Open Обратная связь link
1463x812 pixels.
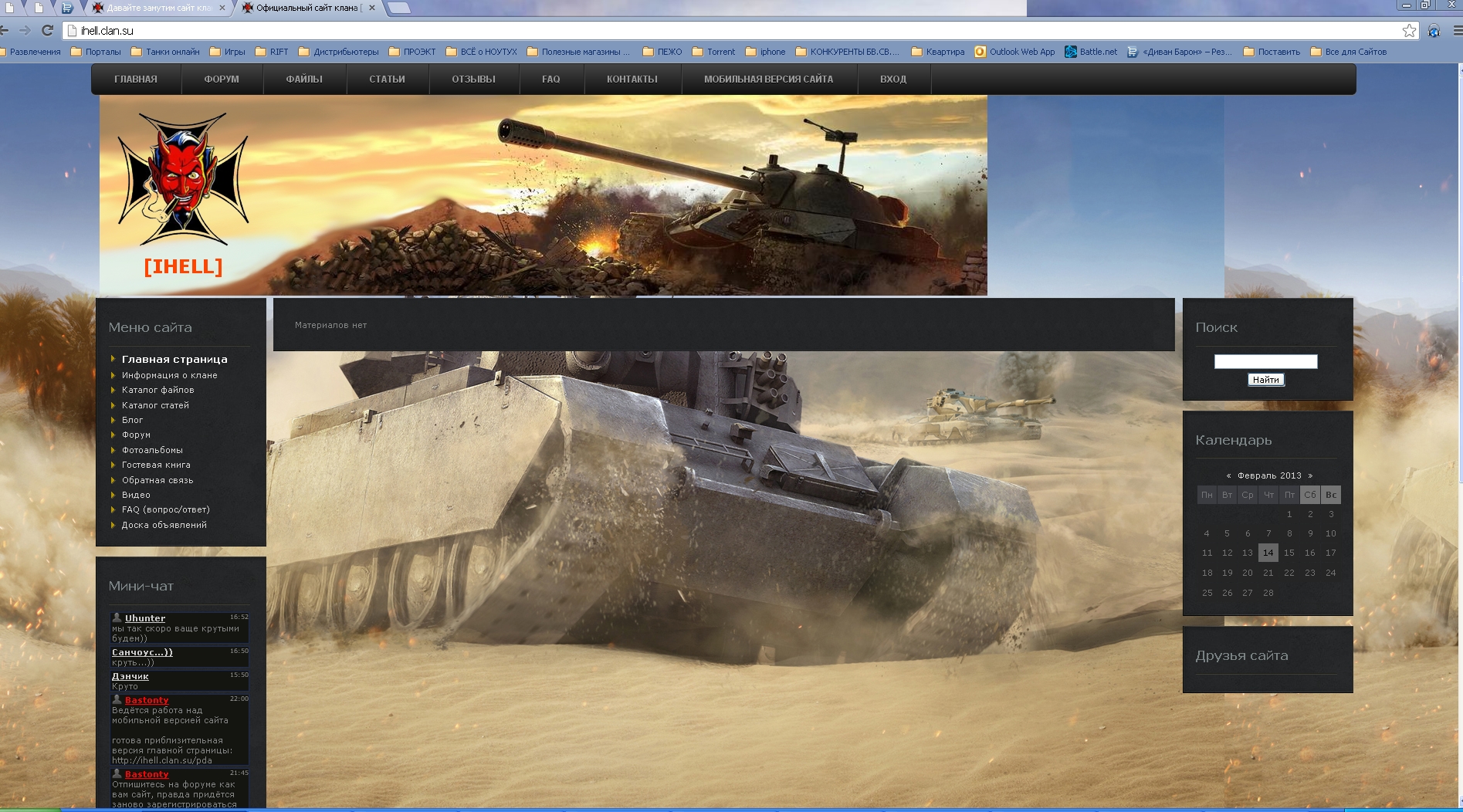[157, 480]
